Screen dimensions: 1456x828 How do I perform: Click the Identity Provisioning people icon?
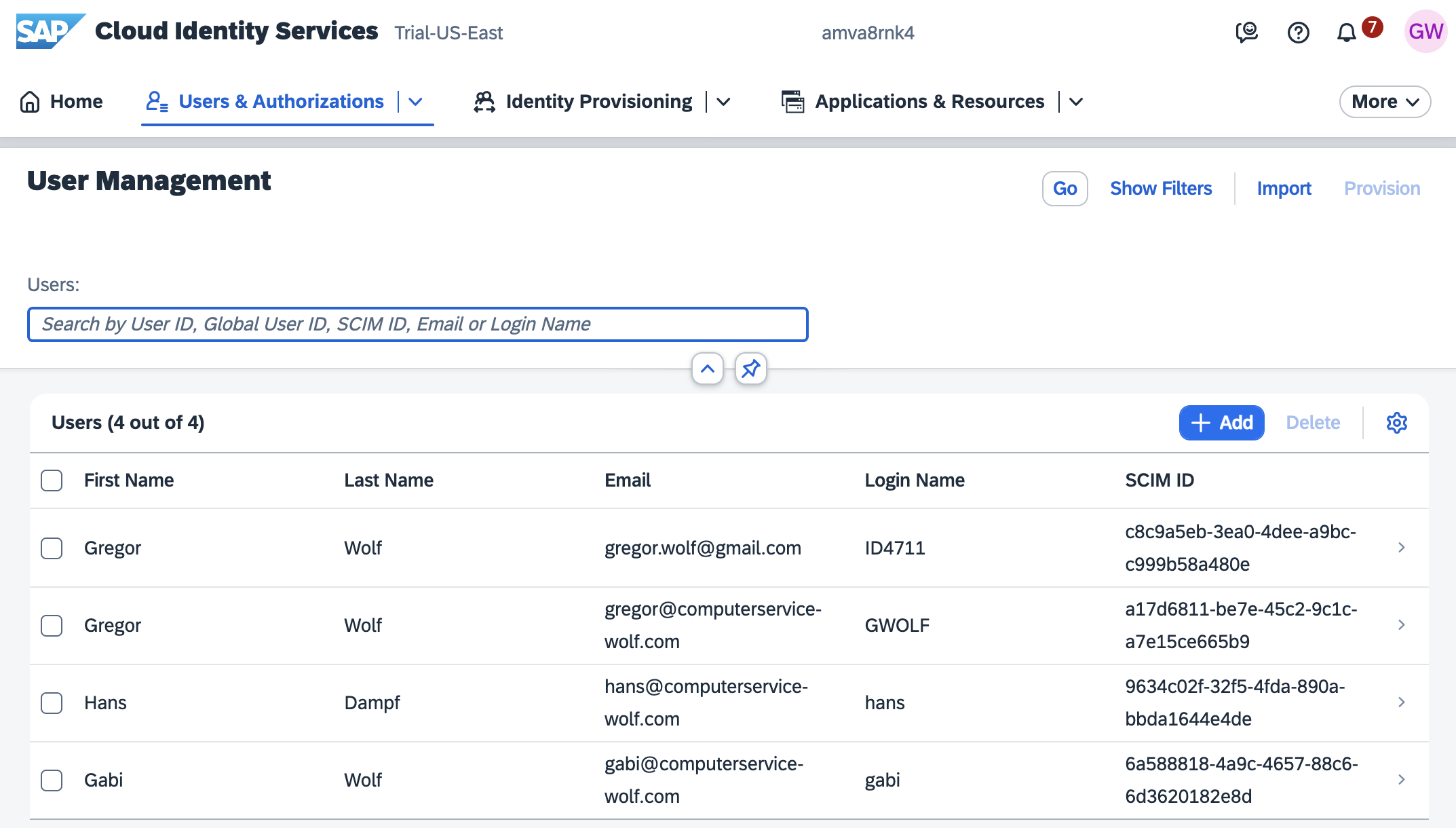(484, 101)
